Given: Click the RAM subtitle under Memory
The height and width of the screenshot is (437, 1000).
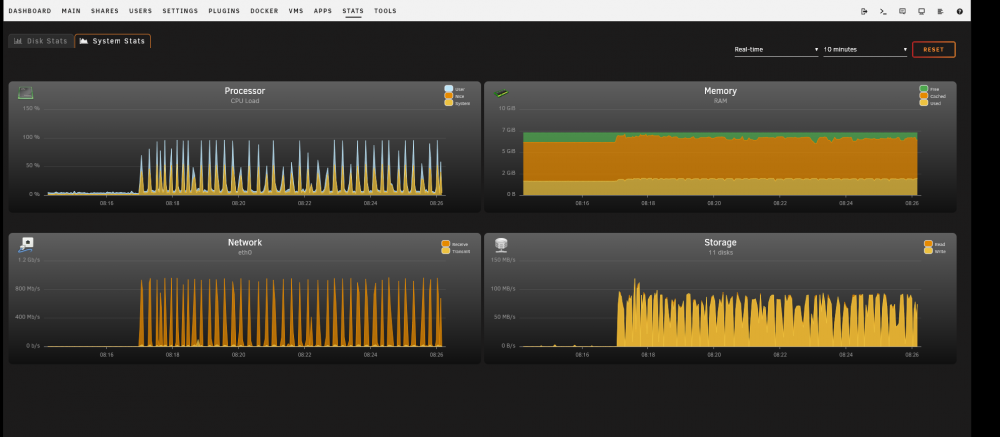Looking at the screenshot, I should click(x=720, y=101).
